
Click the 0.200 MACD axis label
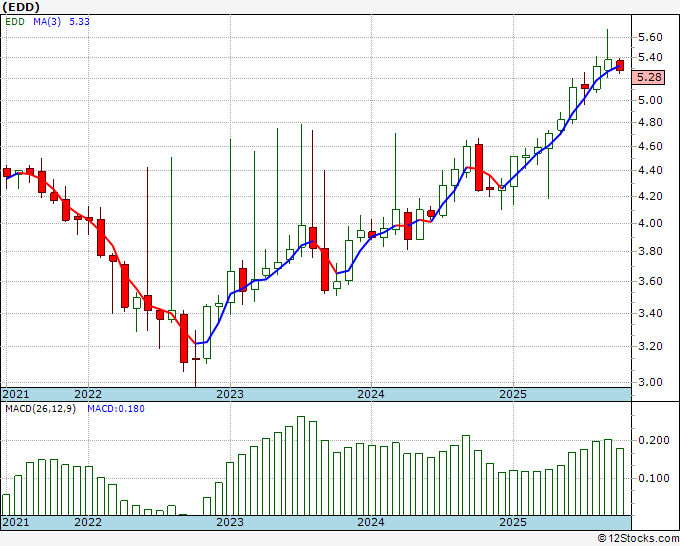[x=652, y=440]
